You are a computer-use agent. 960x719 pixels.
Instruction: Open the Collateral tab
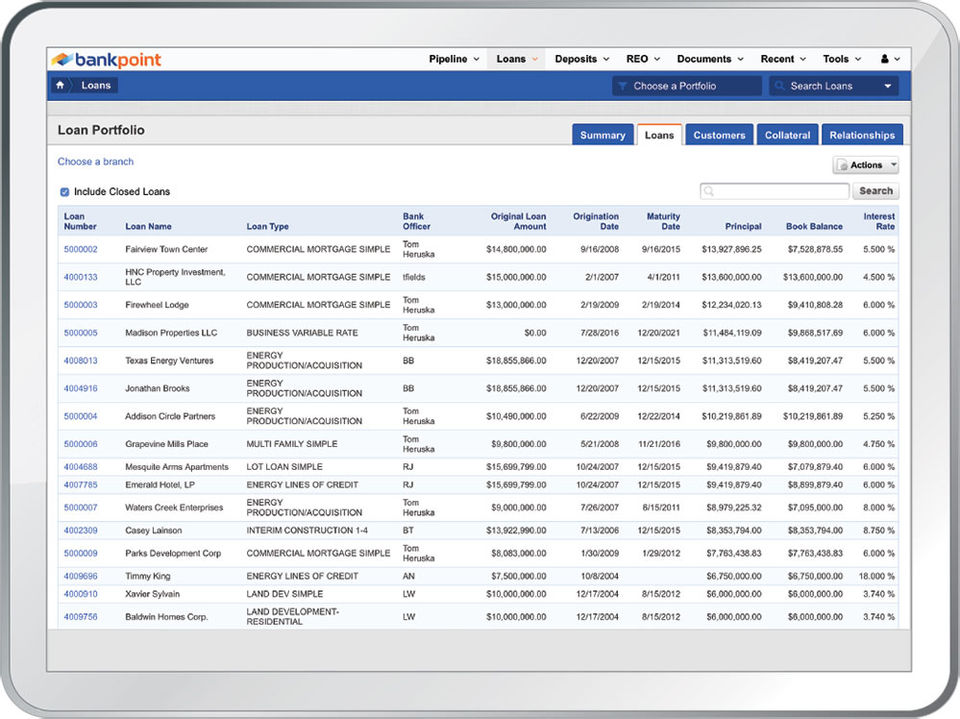click(x=787, y=135)
